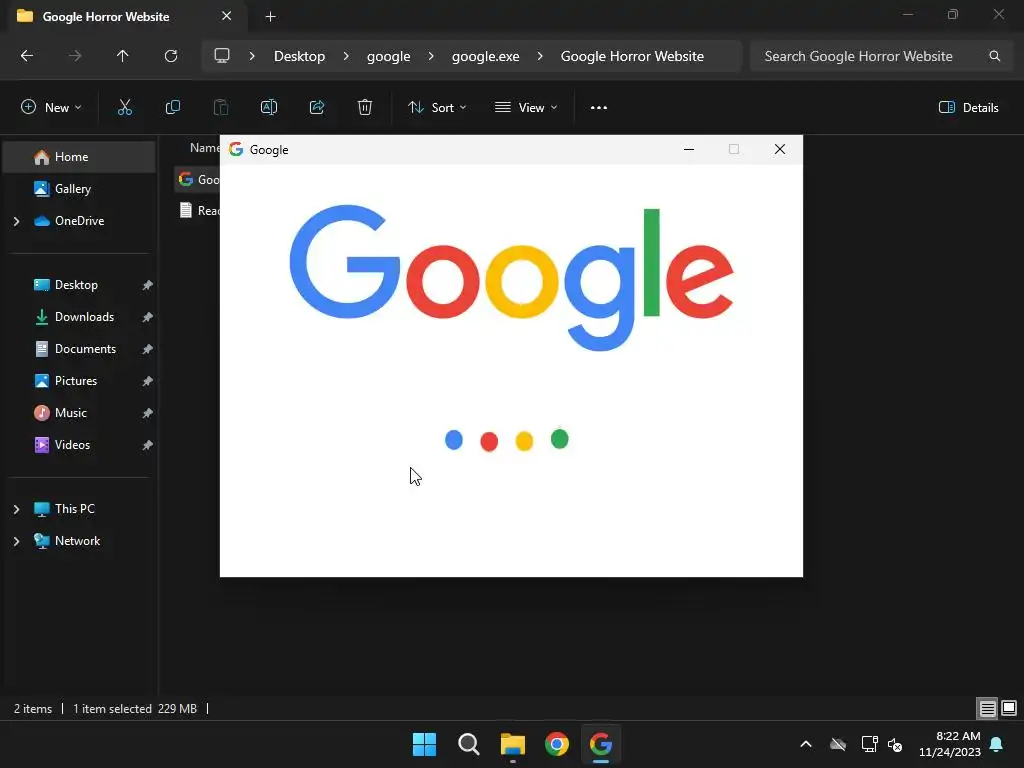This screenshot has width=1024, height=768.
Task: Click the OneDrive cloud tray icon
Action: 838,744
